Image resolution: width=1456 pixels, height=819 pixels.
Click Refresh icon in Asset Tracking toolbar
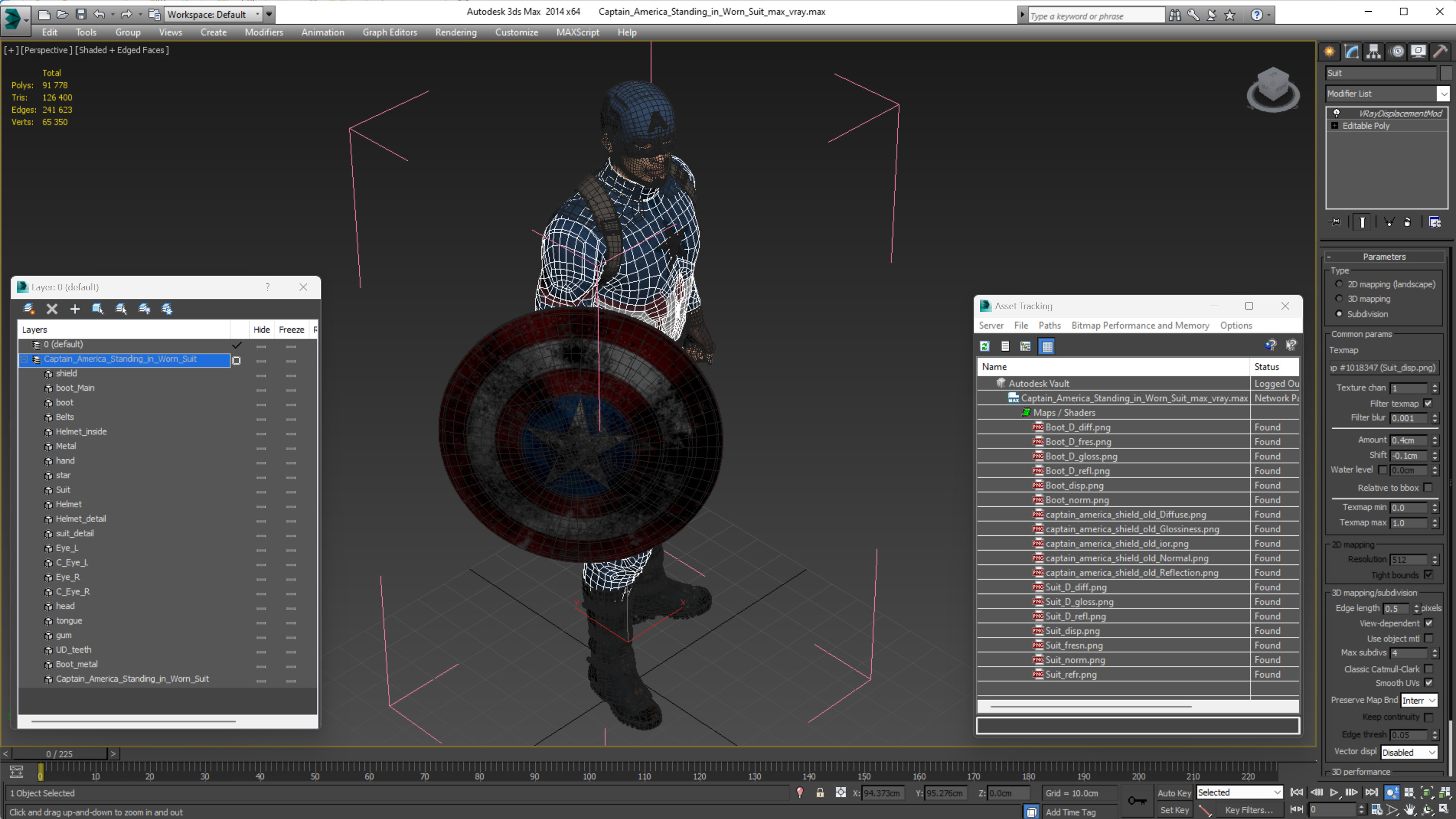[984, 346]
